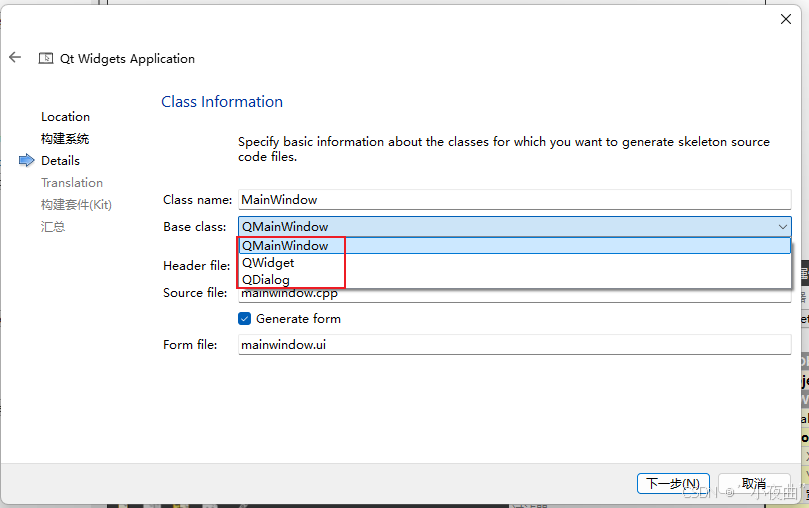Focus the Form file input field
This screenshot has height=508, width=809.
click(514, 345)
